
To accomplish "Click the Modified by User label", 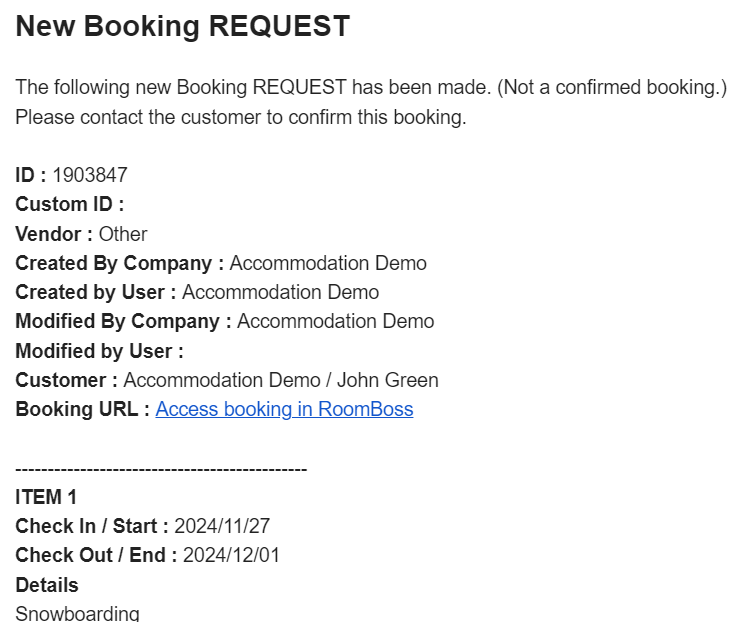I will pyautogui.click(x=99, y=351).
